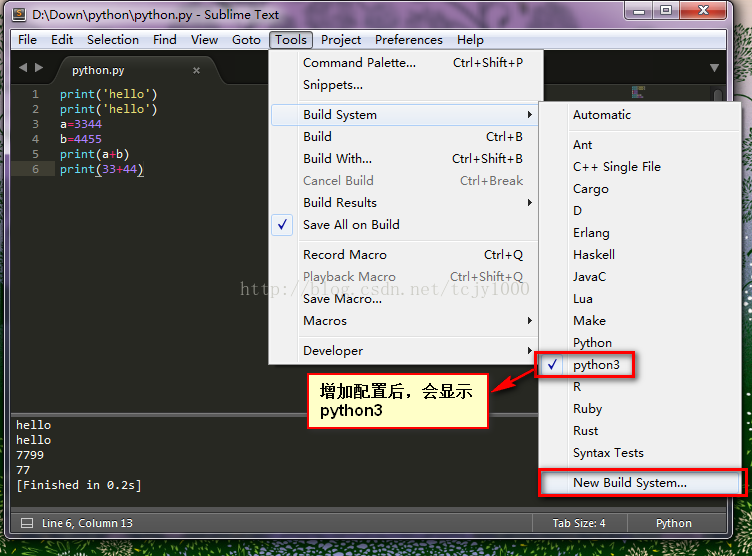Open the tab list dropdown arrow
Screen dimensions: 752x556
pyautogui.click(x=714, y=68)
